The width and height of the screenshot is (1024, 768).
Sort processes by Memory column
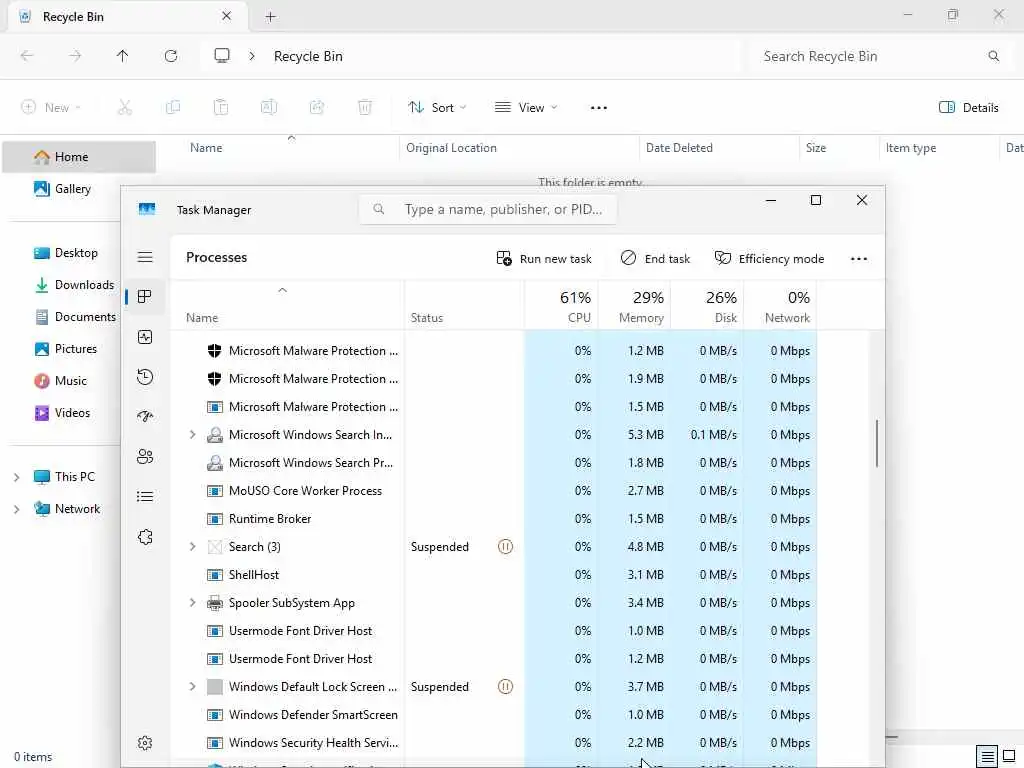pyautogui.click(x=635, y=306)
